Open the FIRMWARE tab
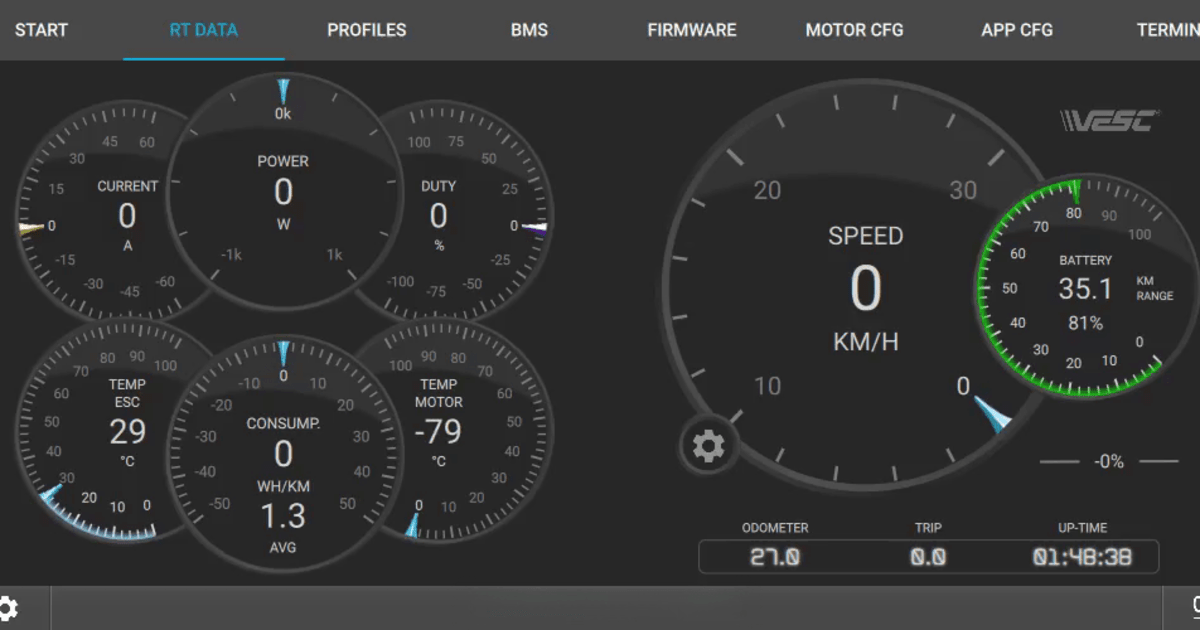This screenshot has width=1200, height=630. tap(691, 30)
